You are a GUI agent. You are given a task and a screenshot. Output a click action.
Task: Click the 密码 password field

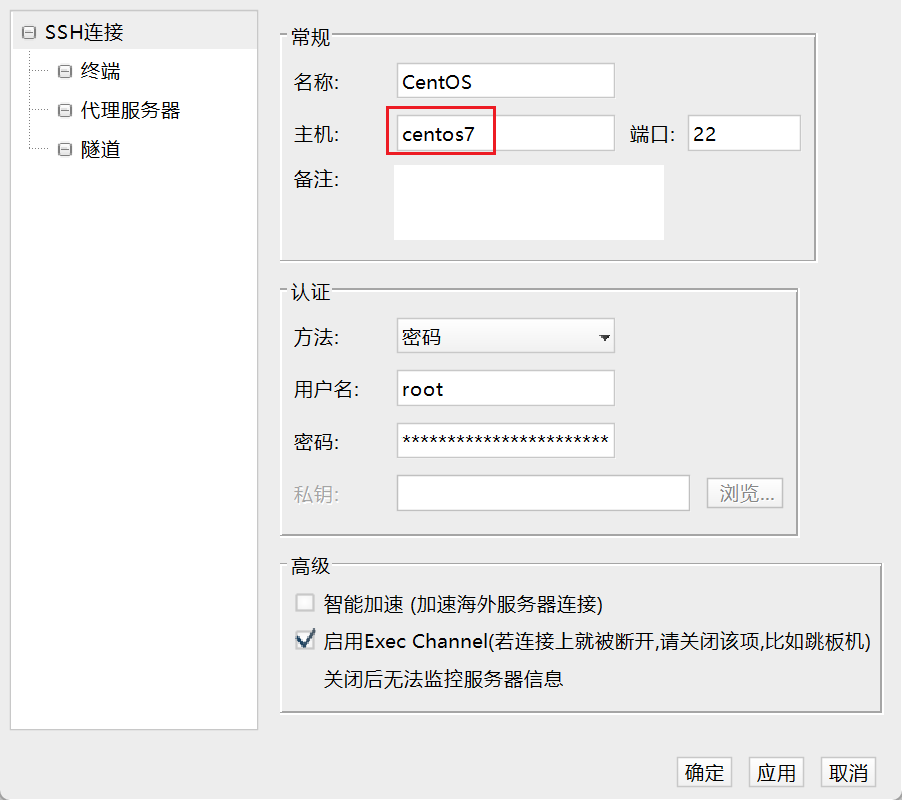pyautogui.click(x=506, y=441)
